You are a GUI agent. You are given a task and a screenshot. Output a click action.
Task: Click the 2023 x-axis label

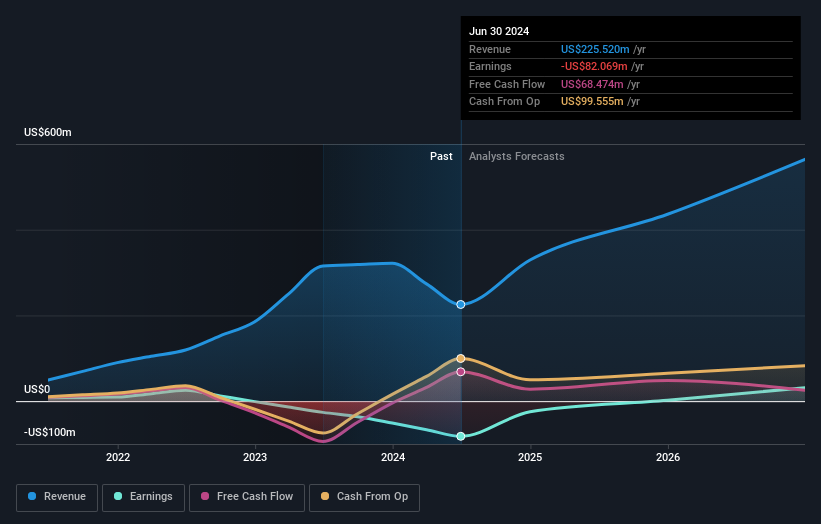coord(255,458)
